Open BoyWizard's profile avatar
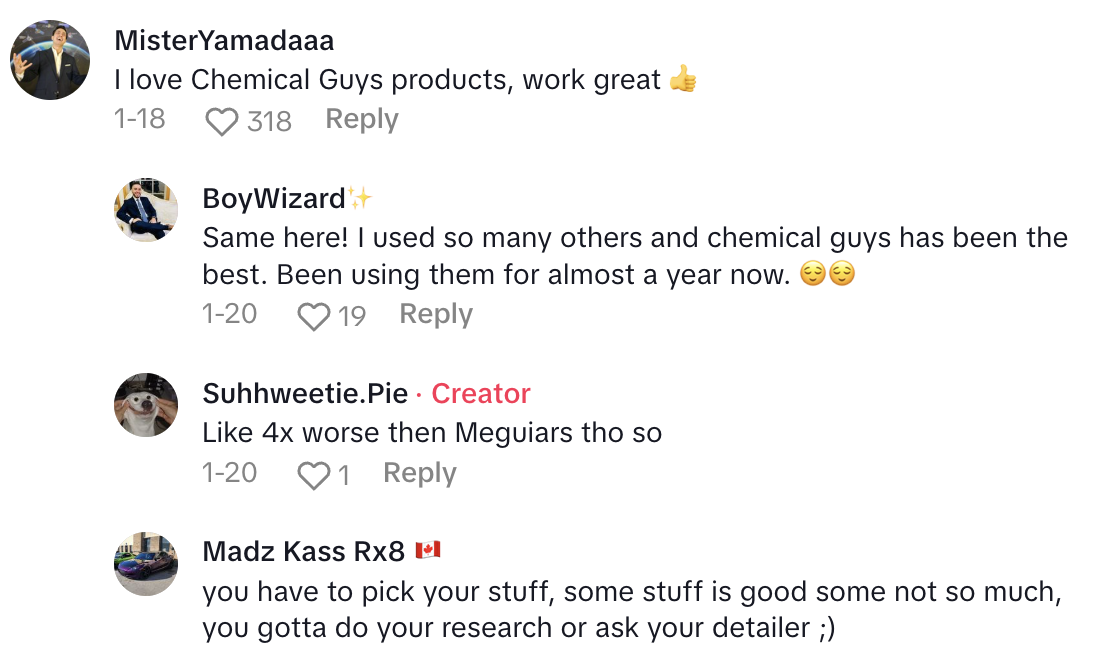The height and width of the screenshot is (650, 1104). [x=146, y=210]
